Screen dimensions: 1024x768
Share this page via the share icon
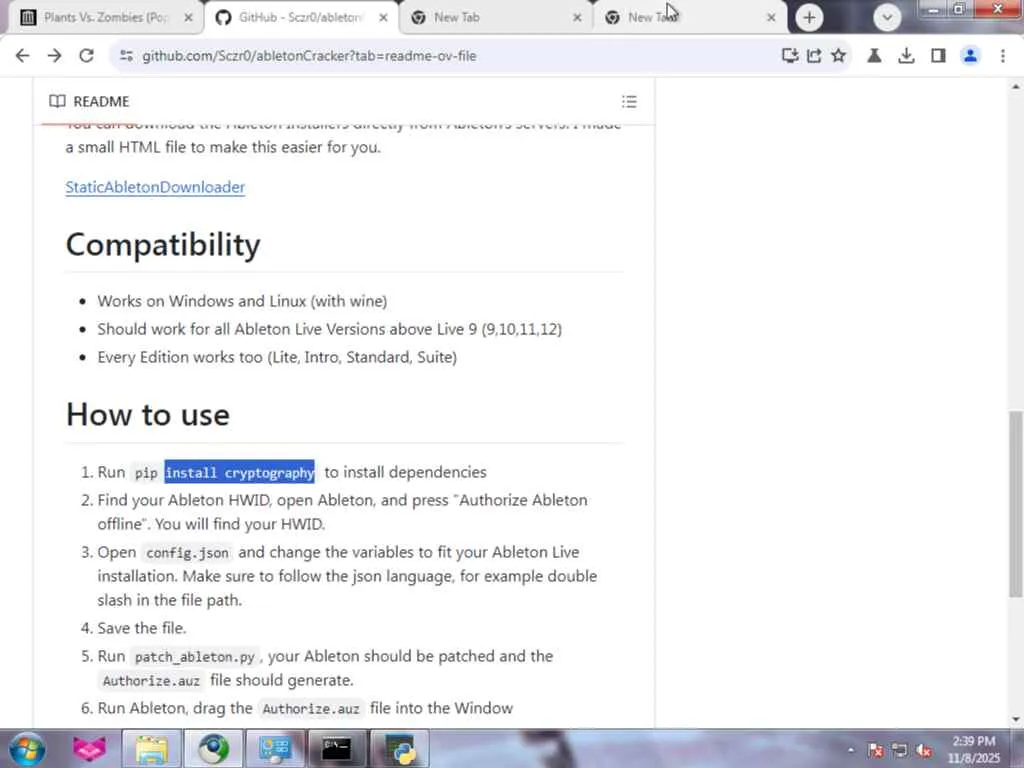click(x=814, y=56)
